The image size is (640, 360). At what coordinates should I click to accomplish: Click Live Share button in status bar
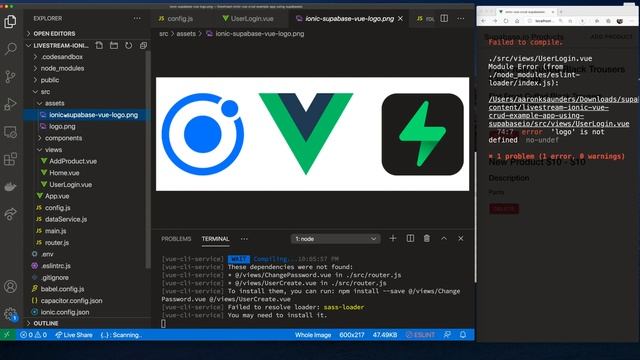74,335
